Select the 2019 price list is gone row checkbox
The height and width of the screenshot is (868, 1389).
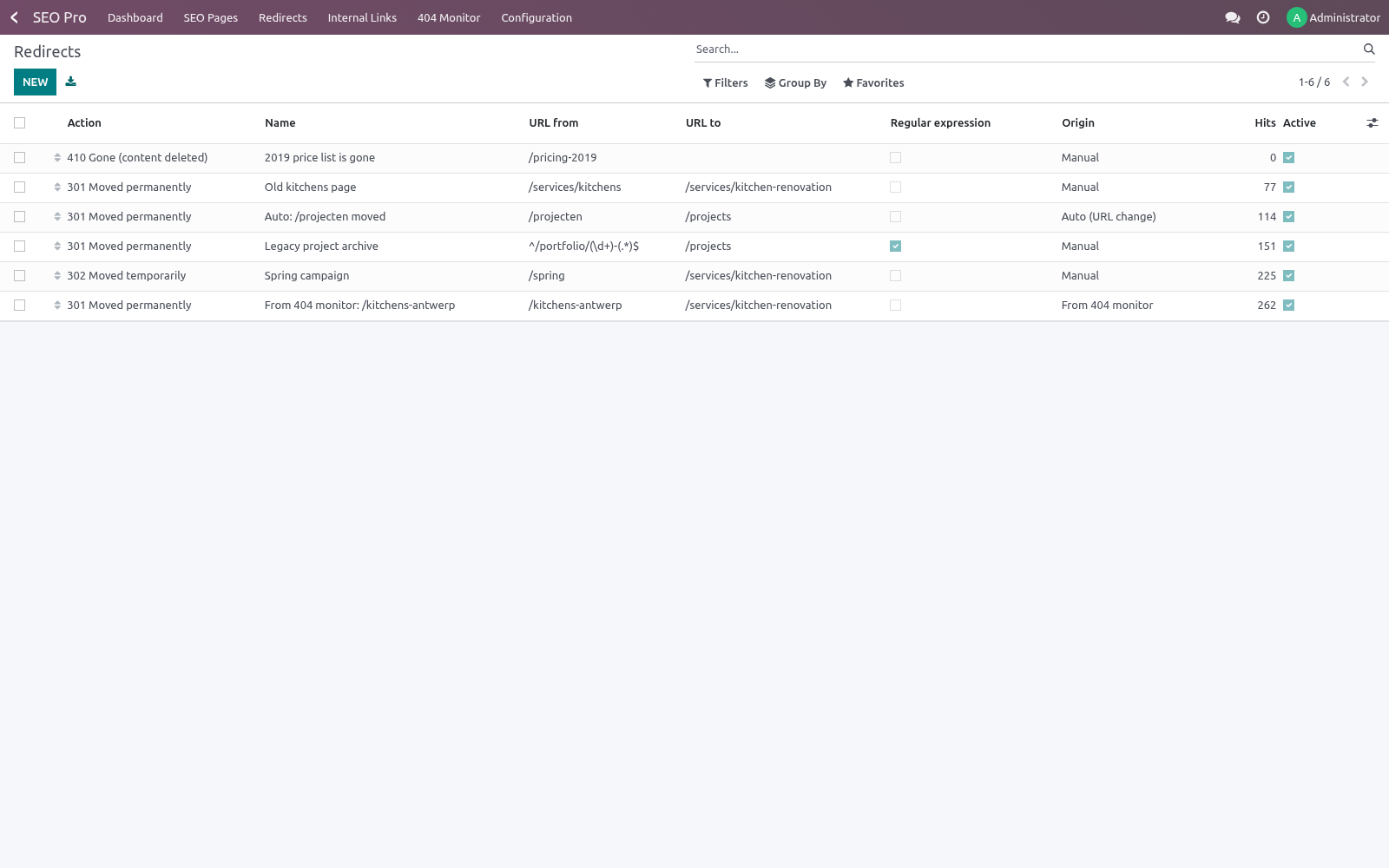(19, 158)
